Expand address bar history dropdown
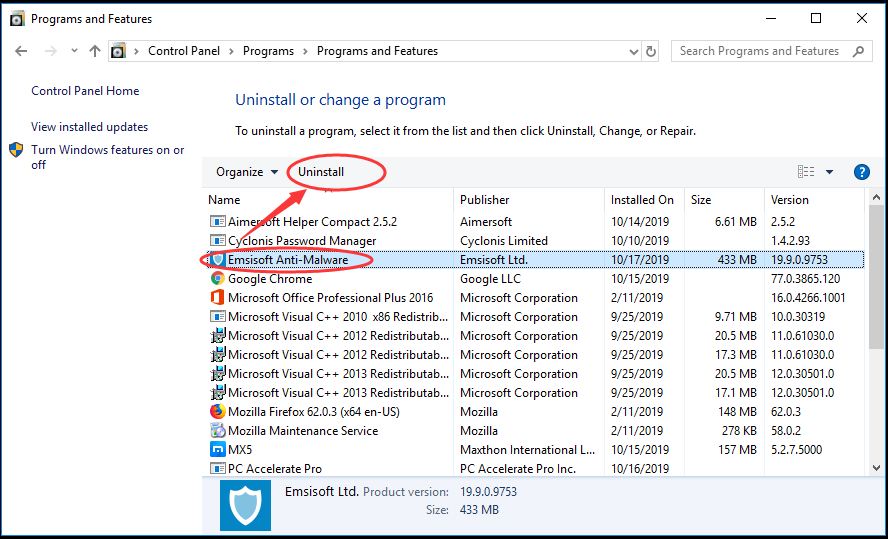This screenshot has height=539, width=888. pos(634,52)
